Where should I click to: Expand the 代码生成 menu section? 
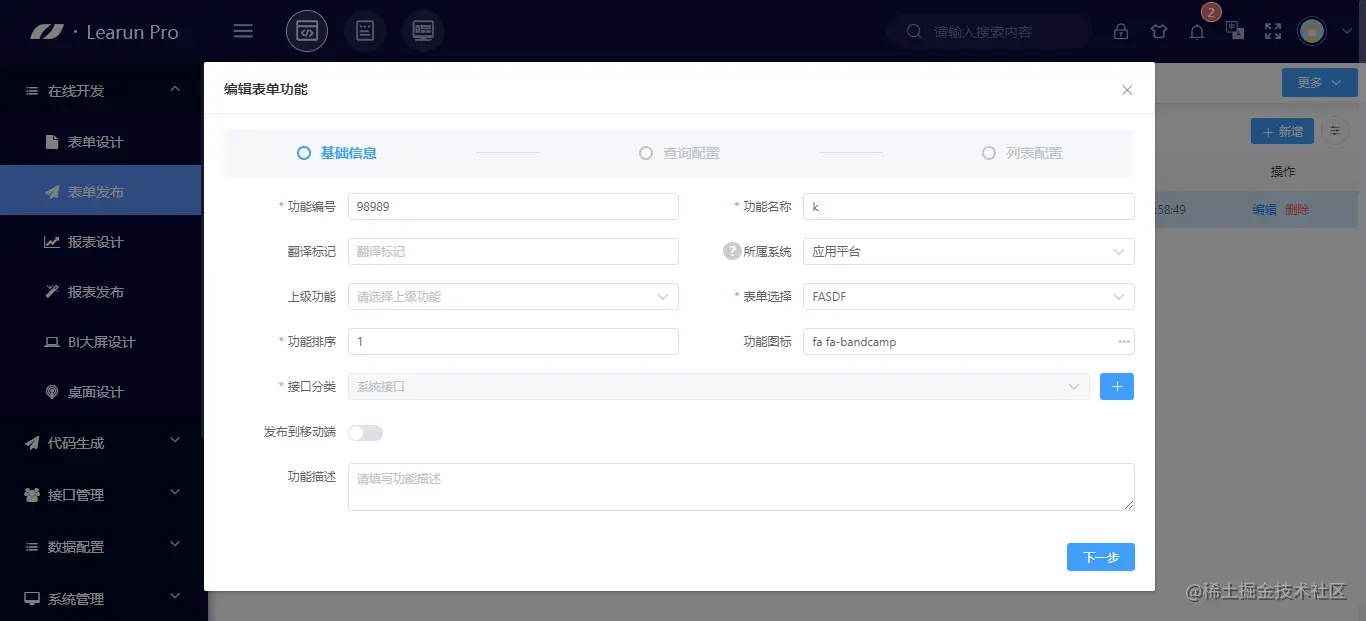coord(100,443)
